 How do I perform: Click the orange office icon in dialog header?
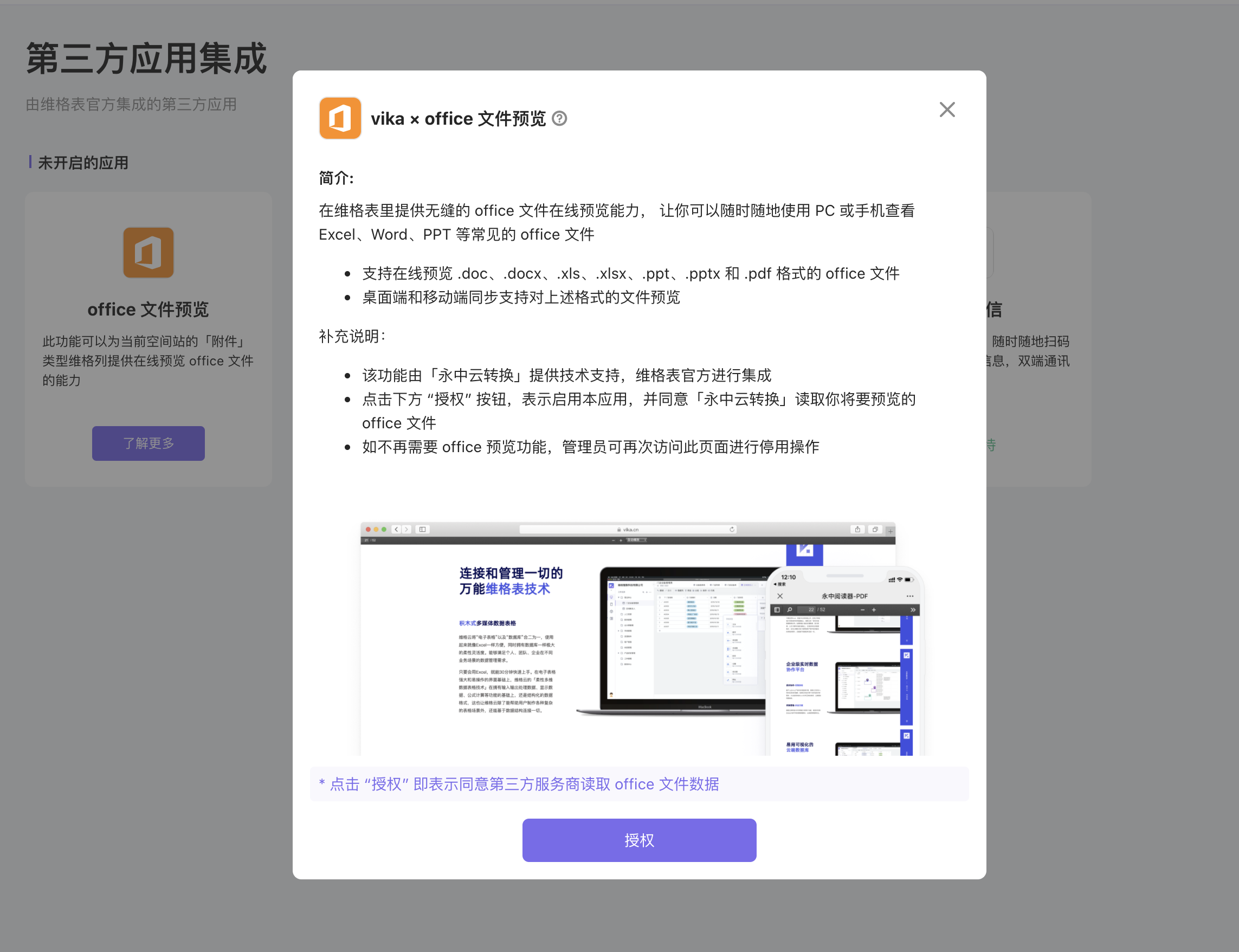coord(340,118)
